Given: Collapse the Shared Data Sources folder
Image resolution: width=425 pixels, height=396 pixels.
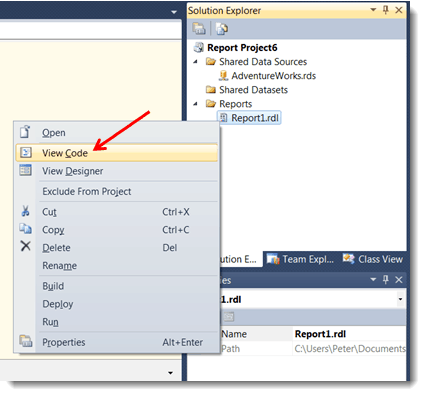Looking at the screenshot, I should click(196, 62).
